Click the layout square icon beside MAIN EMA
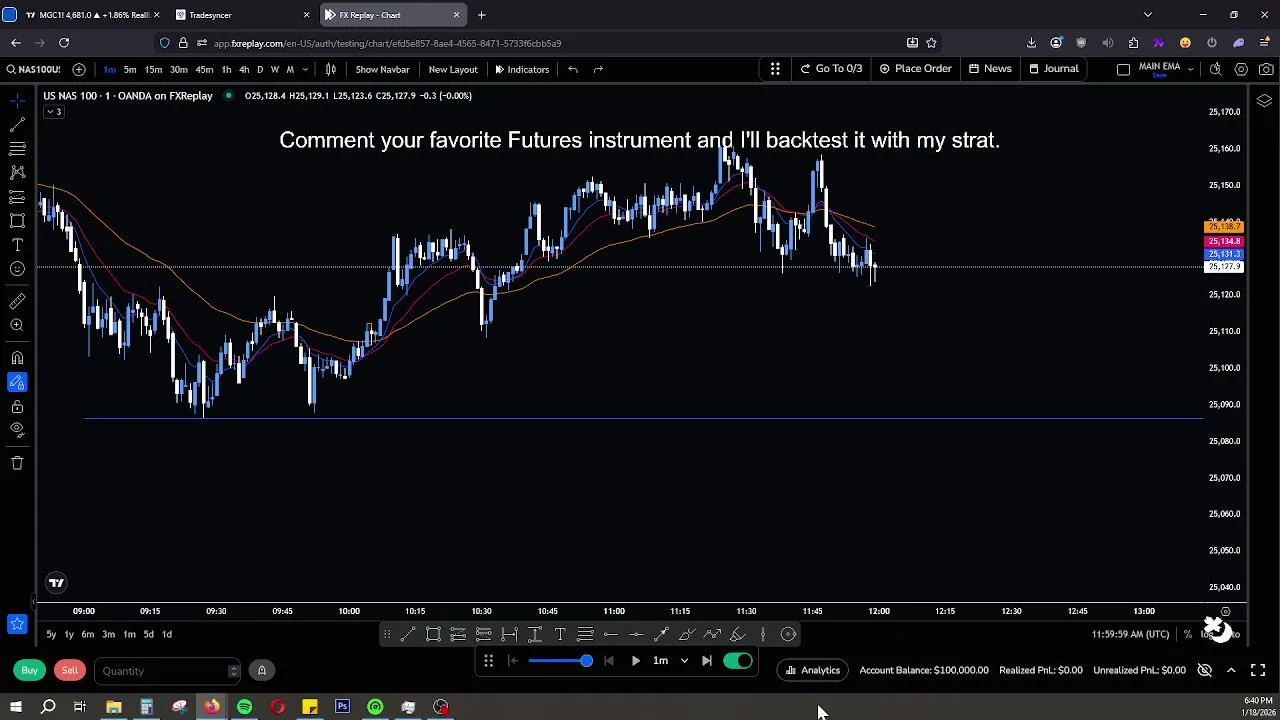This screenshot has width=1280, height=720. pyautogui.click(x=1123, y=69)
